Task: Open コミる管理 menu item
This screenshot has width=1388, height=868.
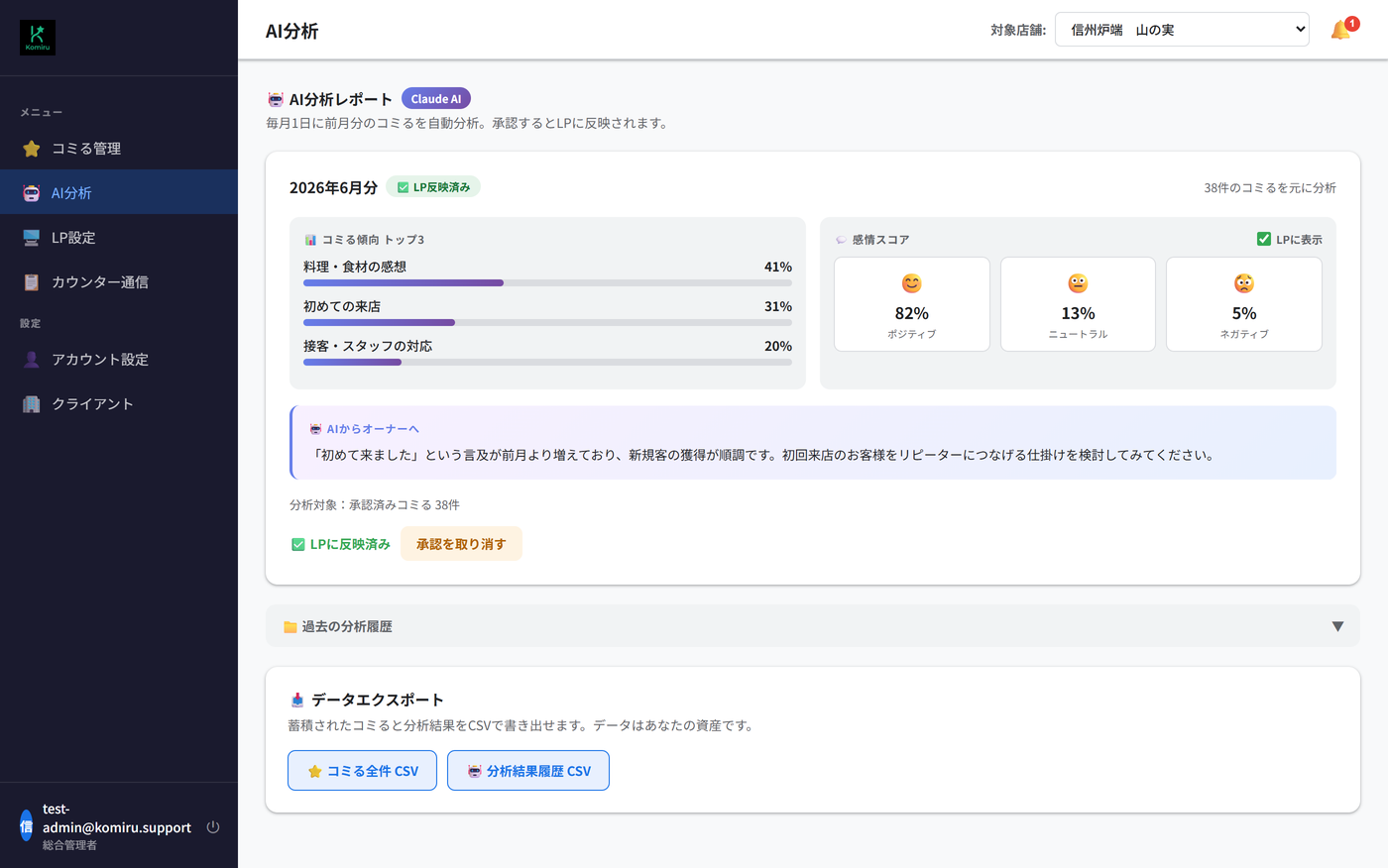Action: pyautogui.click(x=119, y=149)
